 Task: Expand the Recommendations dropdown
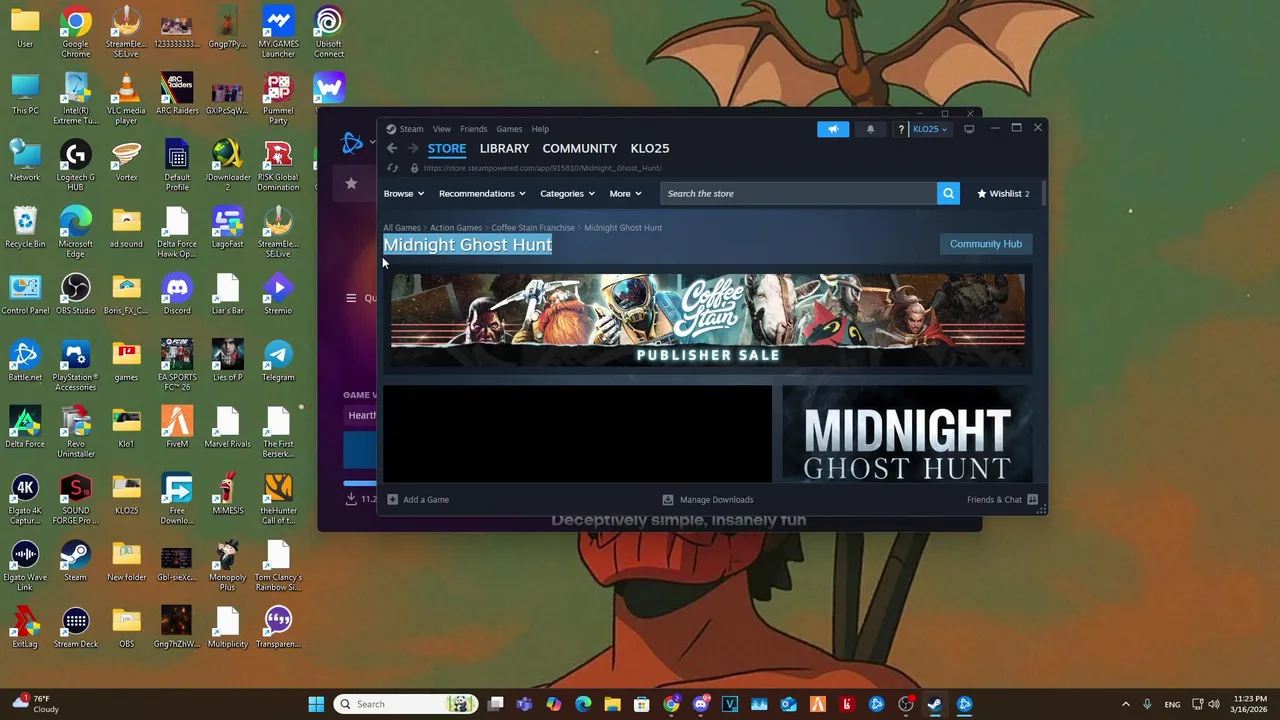pyautogui.click(x=482, y=193)
